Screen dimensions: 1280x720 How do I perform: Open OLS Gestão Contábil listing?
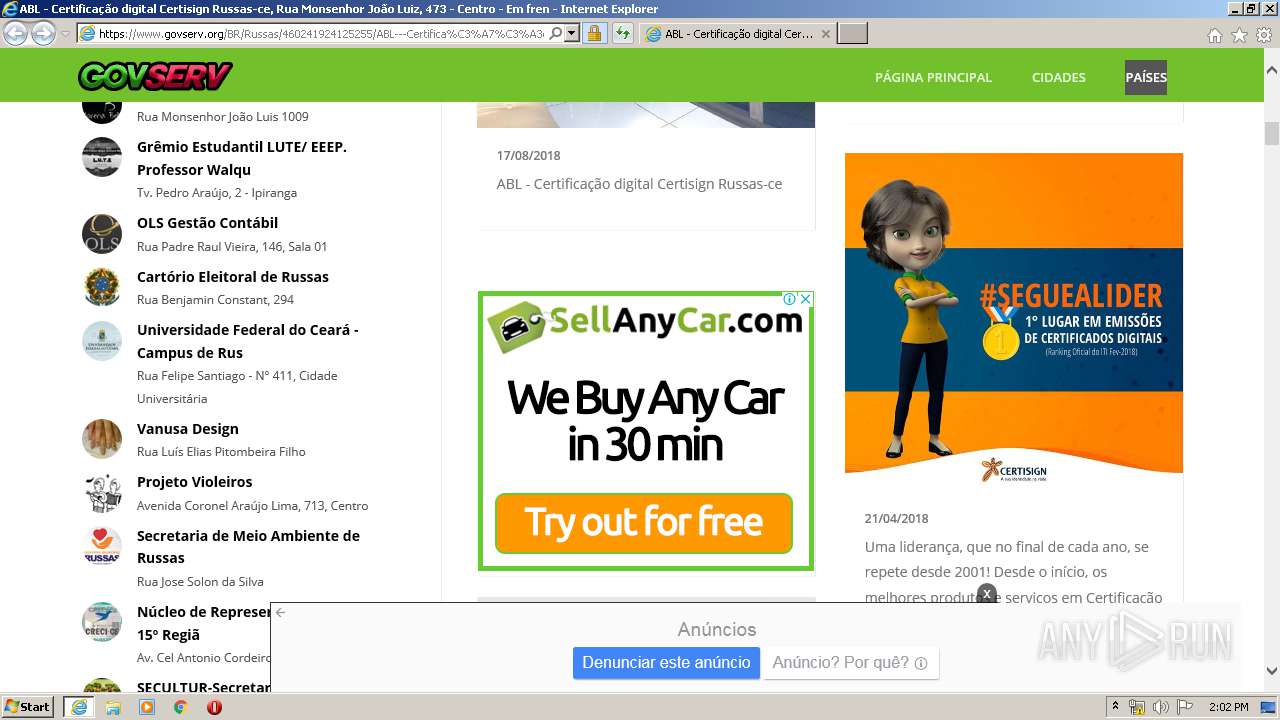point(207,223)
